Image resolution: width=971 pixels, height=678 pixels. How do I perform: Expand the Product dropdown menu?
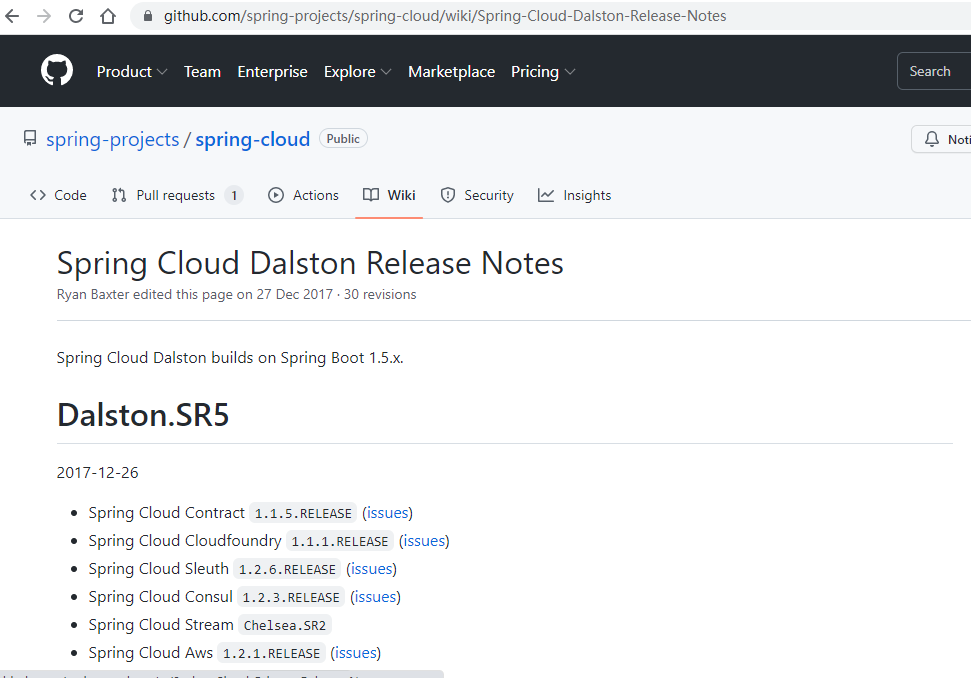pyautogui.click(x=132, y=72)
